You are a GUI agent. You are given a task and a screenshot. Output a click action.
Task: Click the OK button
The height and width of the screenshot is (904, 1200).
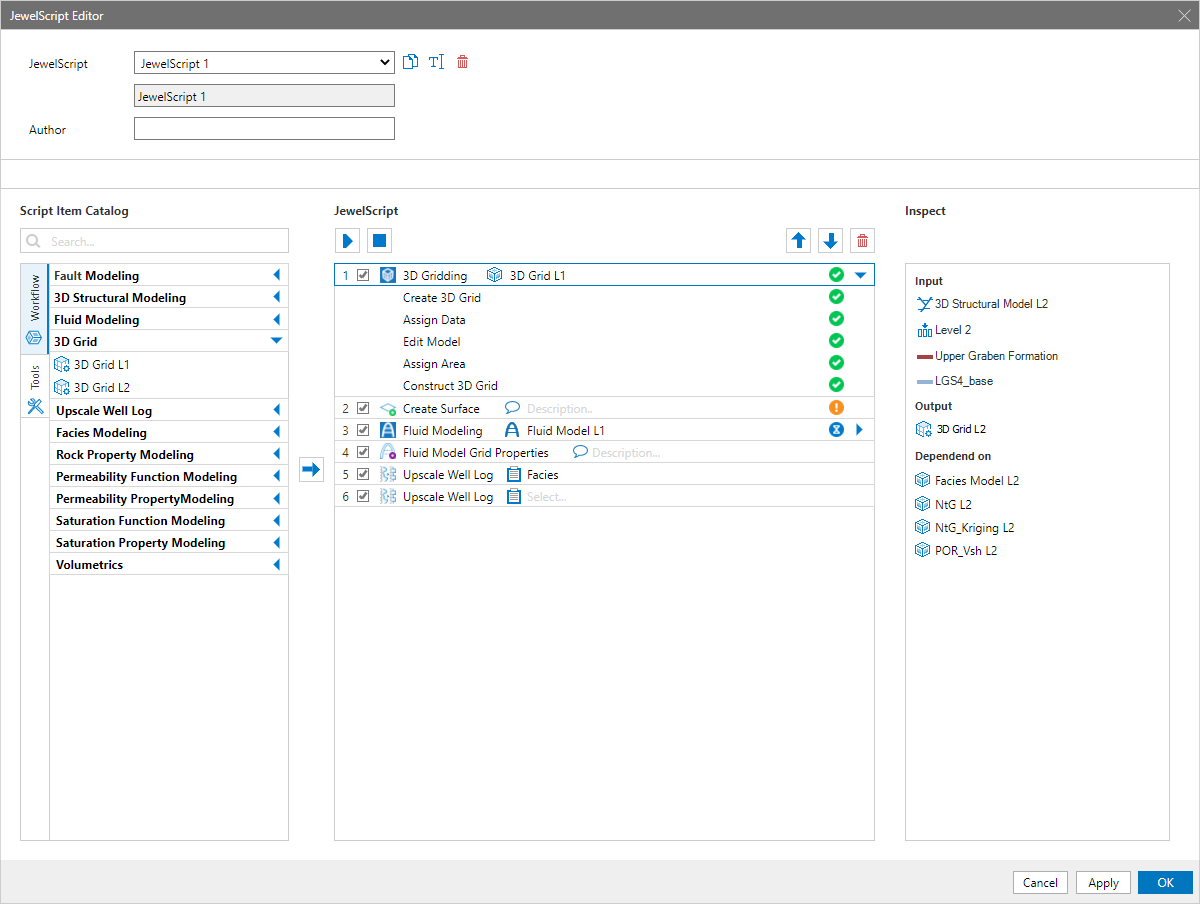point(1165,882)
